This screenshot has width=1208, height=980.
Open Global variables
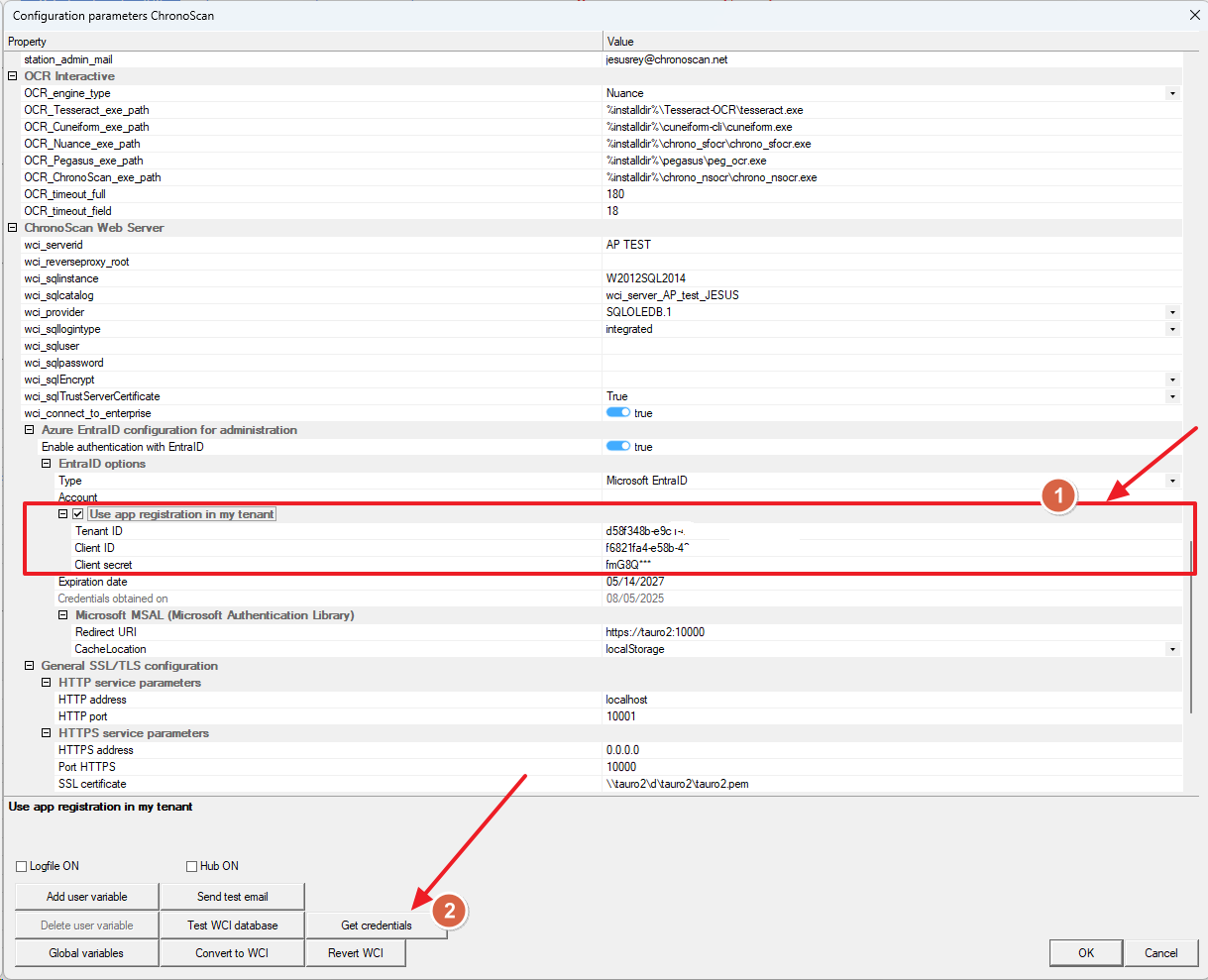[x=86, y=953]
